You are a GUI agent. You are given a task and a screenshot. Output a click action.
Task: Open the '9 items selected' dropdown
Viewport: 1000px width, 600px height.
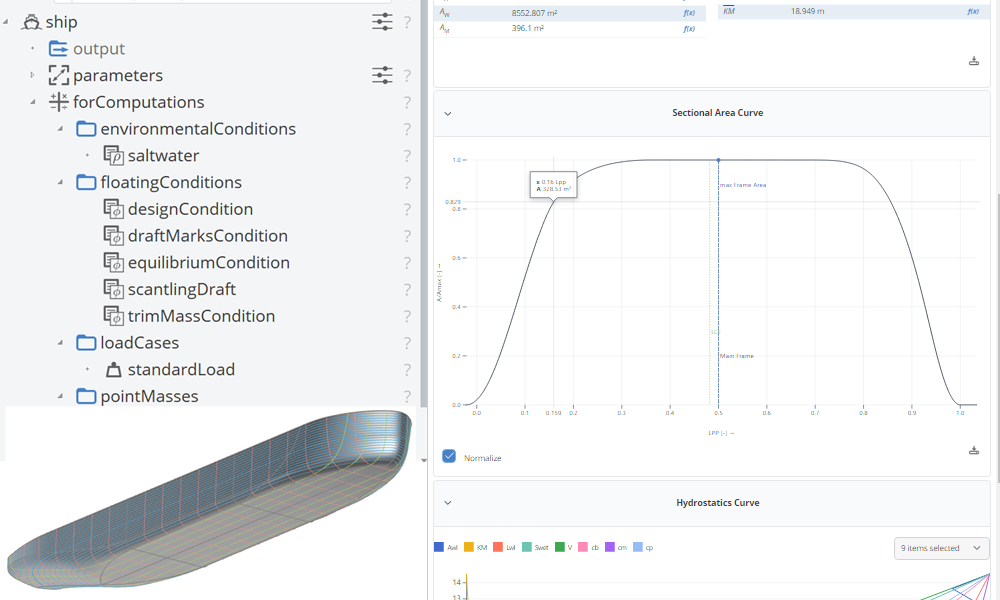click(x=941, y=548)
